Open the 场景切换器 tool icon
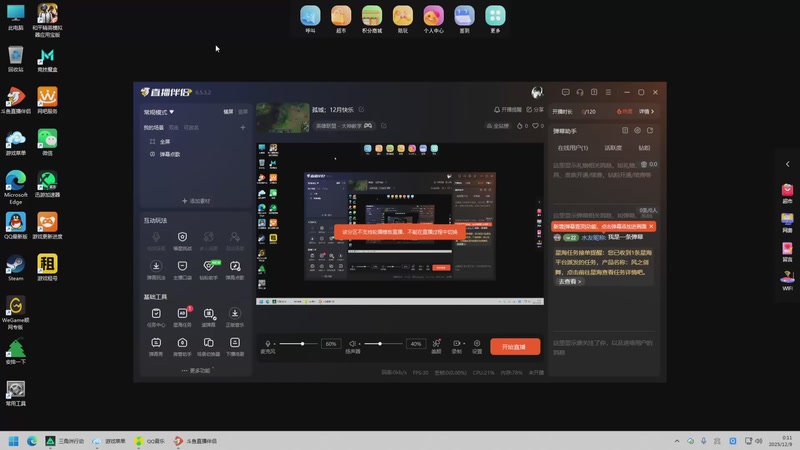 coord(209,346)
